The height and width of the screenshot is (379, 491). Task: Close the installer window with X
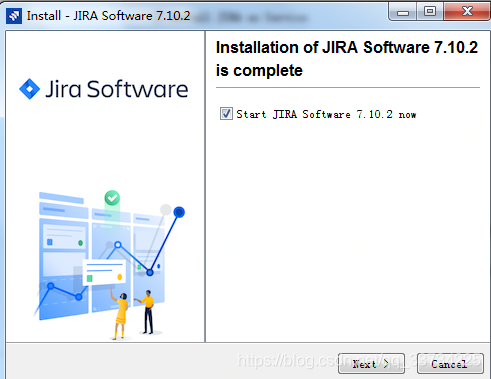pos(467,11)
